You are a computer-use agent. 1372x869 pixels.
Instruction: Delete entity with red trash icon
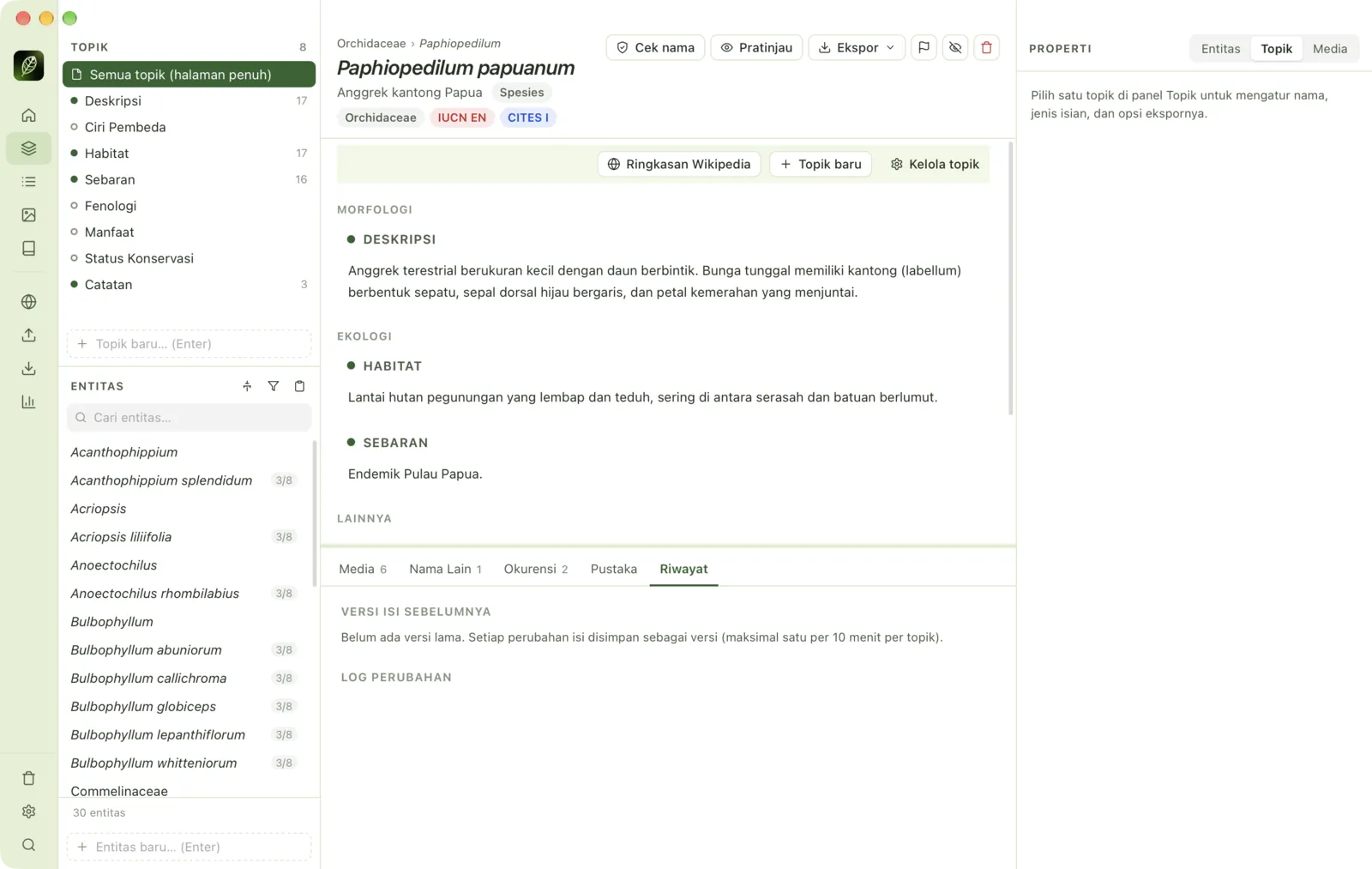(986, 47)
